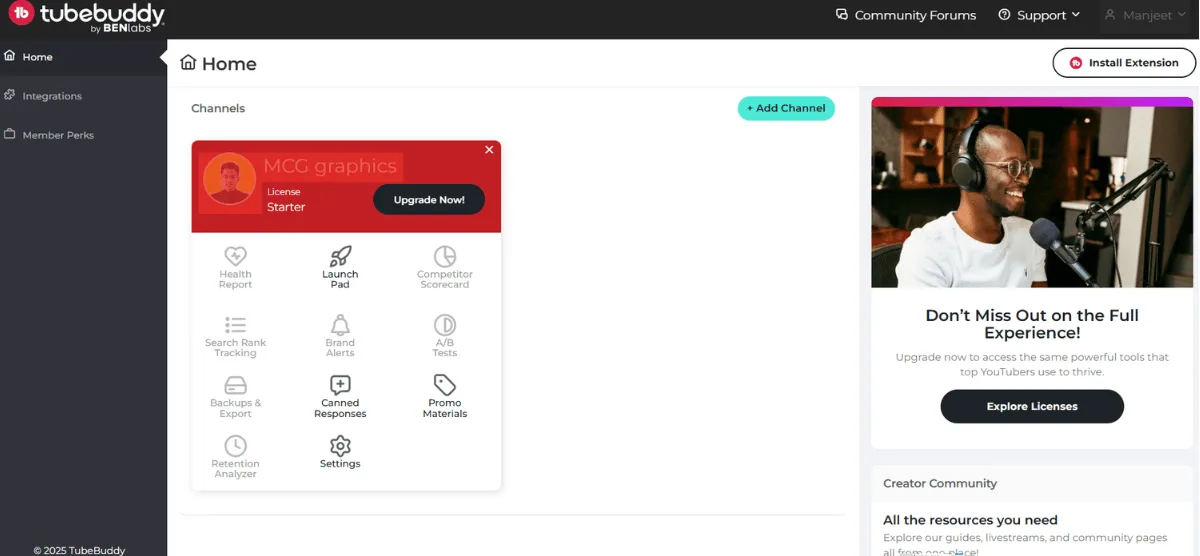Image resolution: width=1200 pixels, height=556 pixels.
Task: Open Competitor Scorecard pie chart icon
Action: coord(445,256)
